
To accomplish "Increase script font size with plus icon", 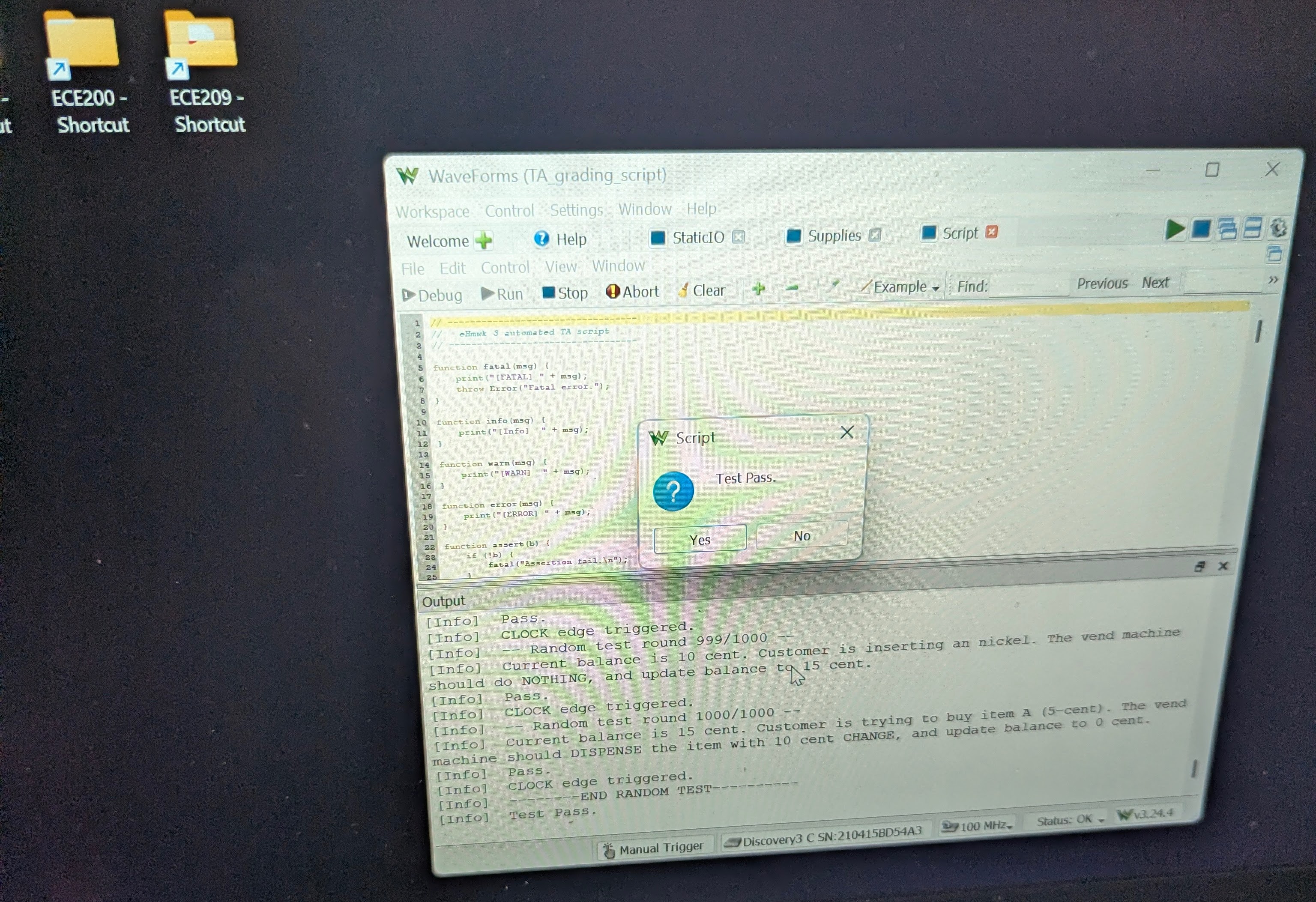I will coord(758,289).
